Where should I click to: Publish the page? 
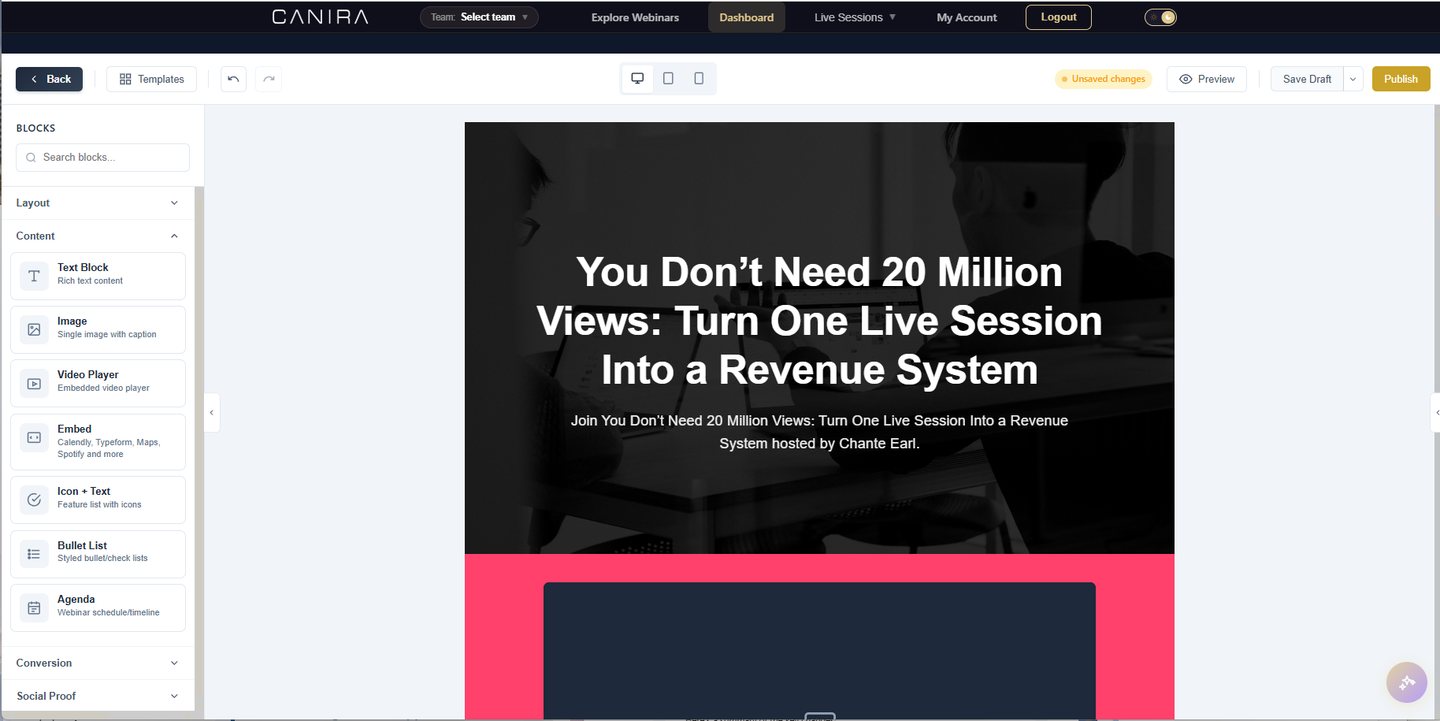pos(1401,79)
